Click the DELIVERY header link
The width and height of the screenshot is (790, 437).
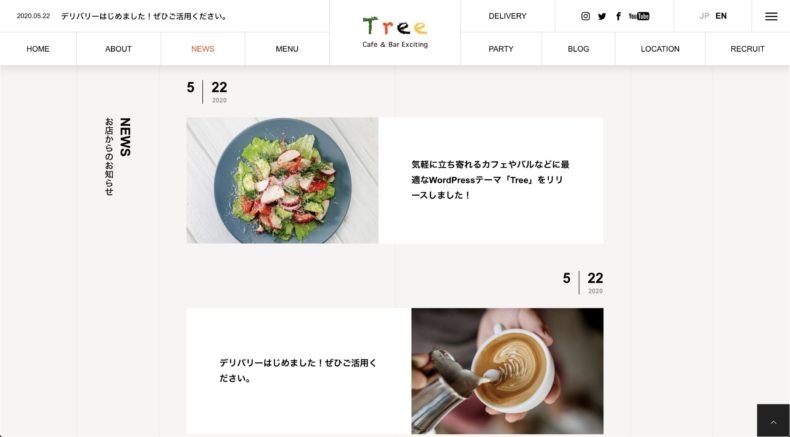(x=507, y=16)
